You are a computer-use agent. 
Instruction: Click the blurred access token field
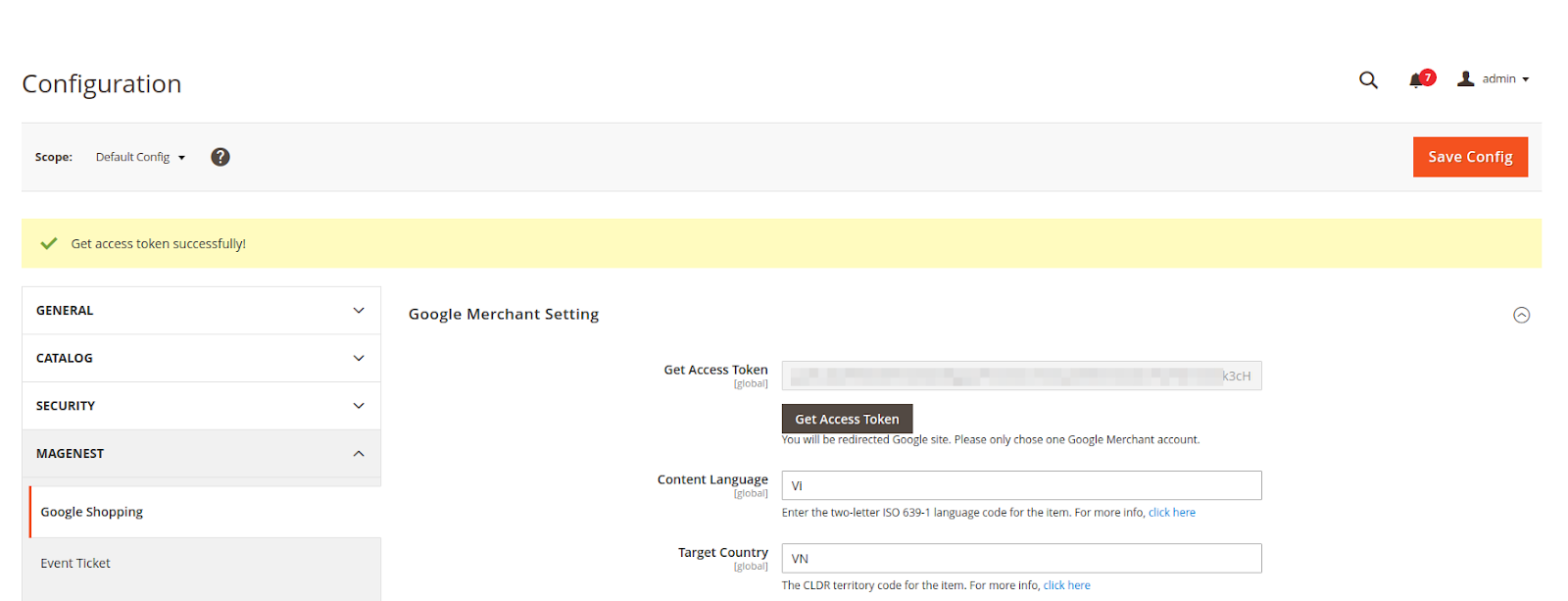(1021, 376)
